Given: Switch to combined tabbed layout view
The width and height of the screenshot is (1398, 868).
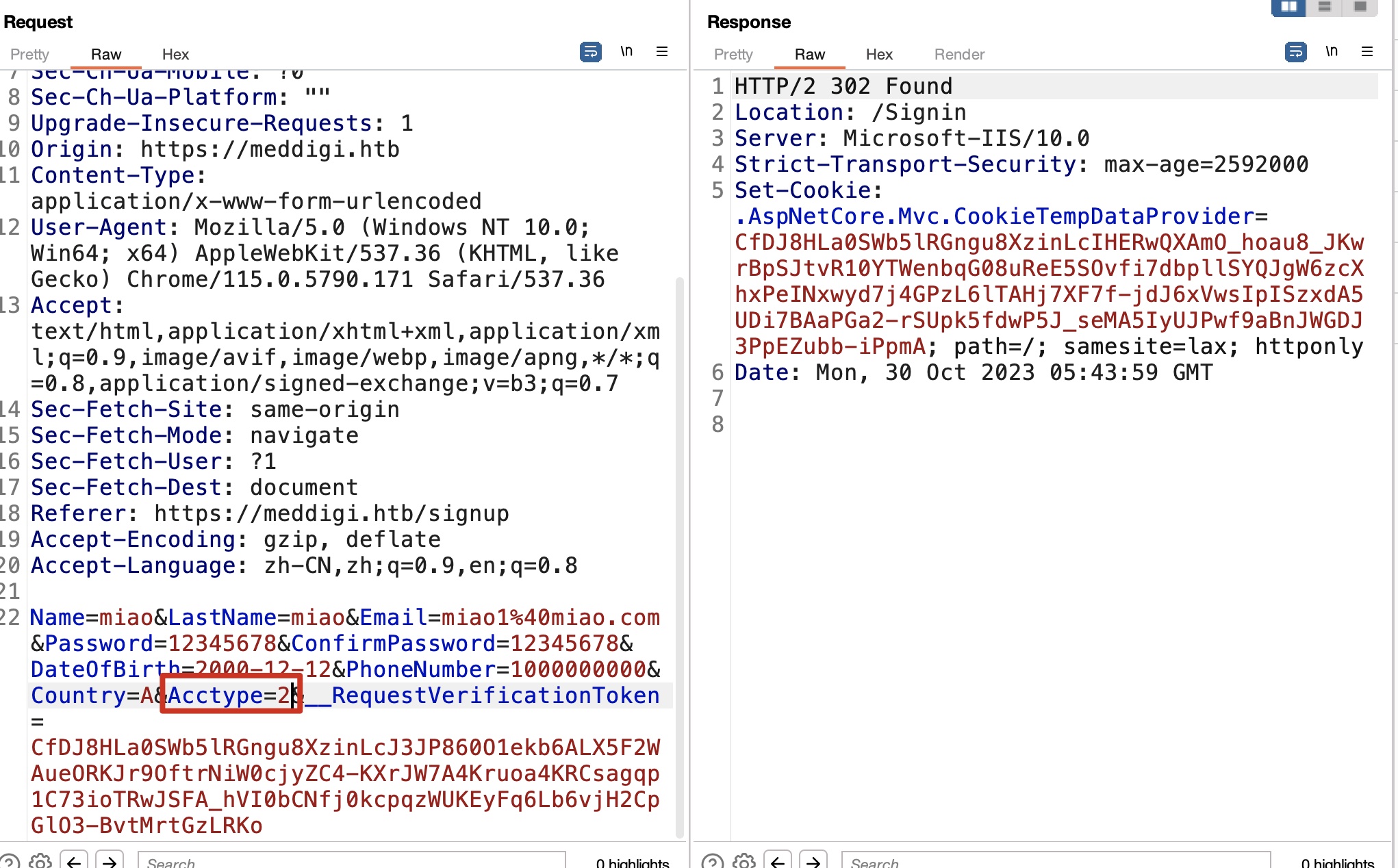Looking at the screenshot, I should click(1360, 7).
